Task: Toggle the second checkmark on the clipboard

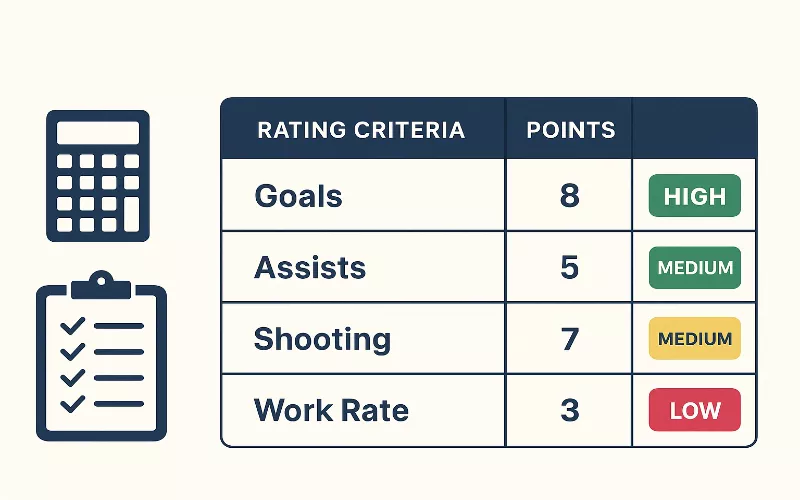Action: click(x=72, y=352)
